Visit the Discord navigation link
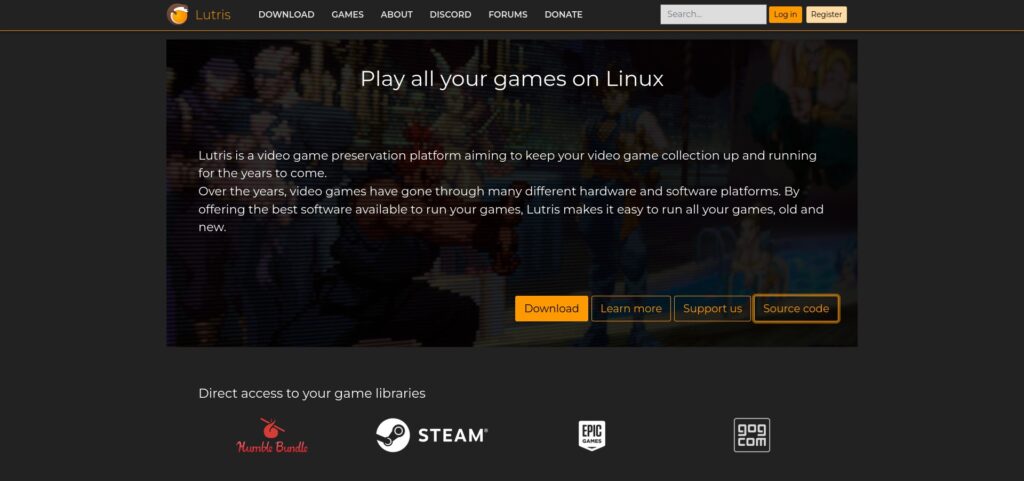Screen dimensions: 1024x481 450,15
